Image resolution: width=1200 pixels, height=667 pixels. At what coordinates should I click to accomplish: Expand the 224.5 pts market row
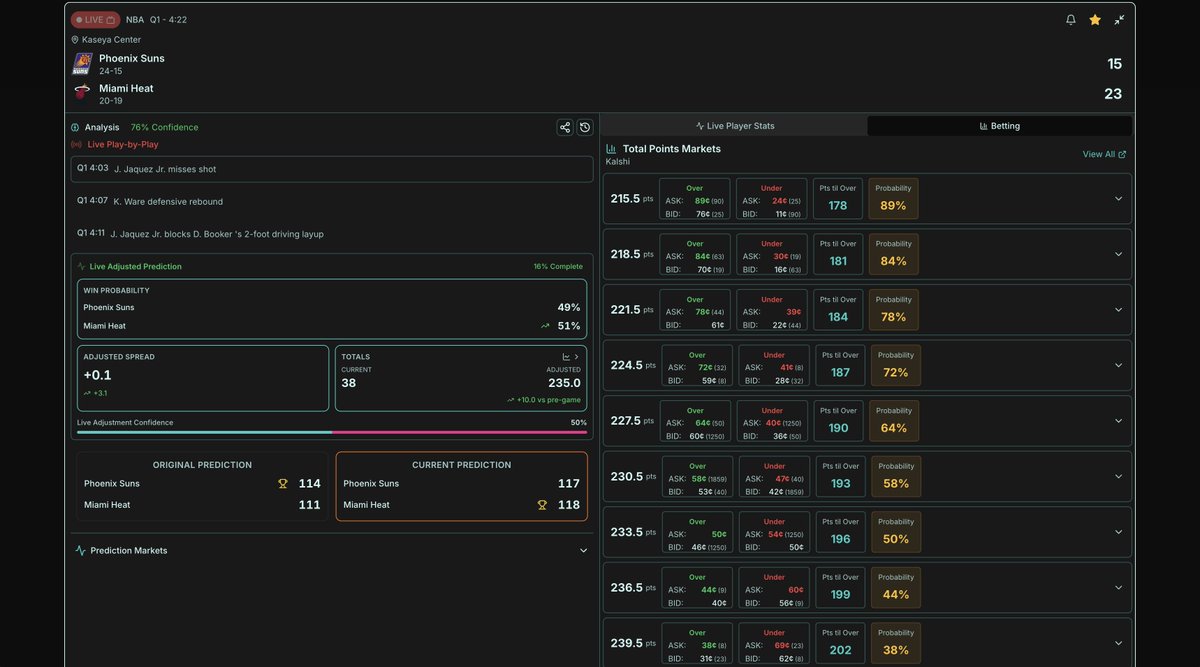[x=1119, y=365]
